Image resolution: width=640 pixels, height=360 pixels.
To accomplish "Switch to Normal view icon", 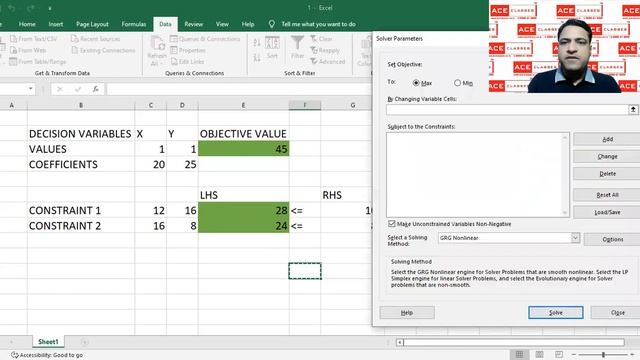I will point(520,354).
